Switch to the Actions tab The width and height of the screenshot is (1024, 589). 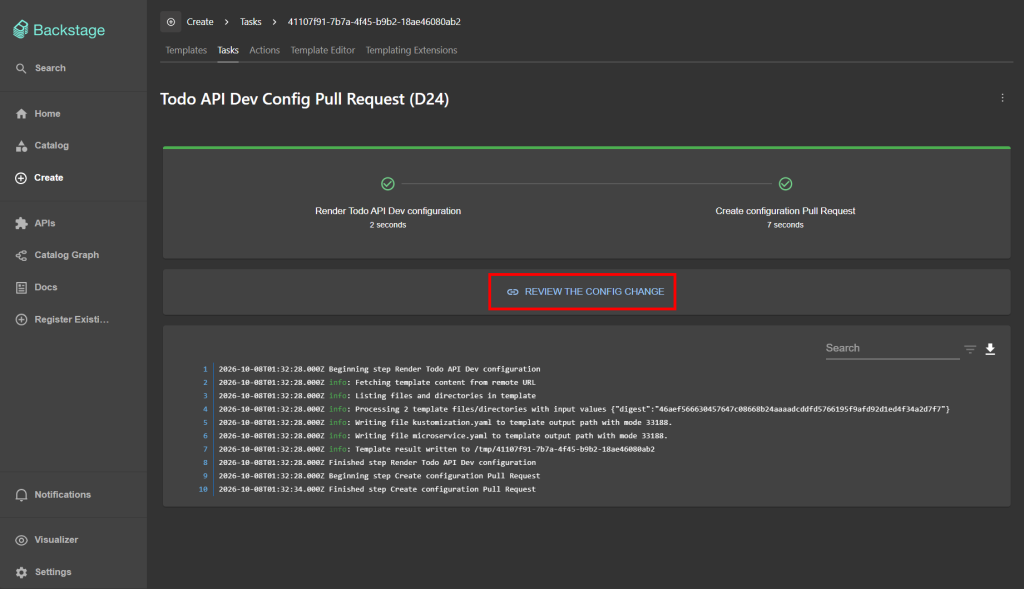point(264,50)
